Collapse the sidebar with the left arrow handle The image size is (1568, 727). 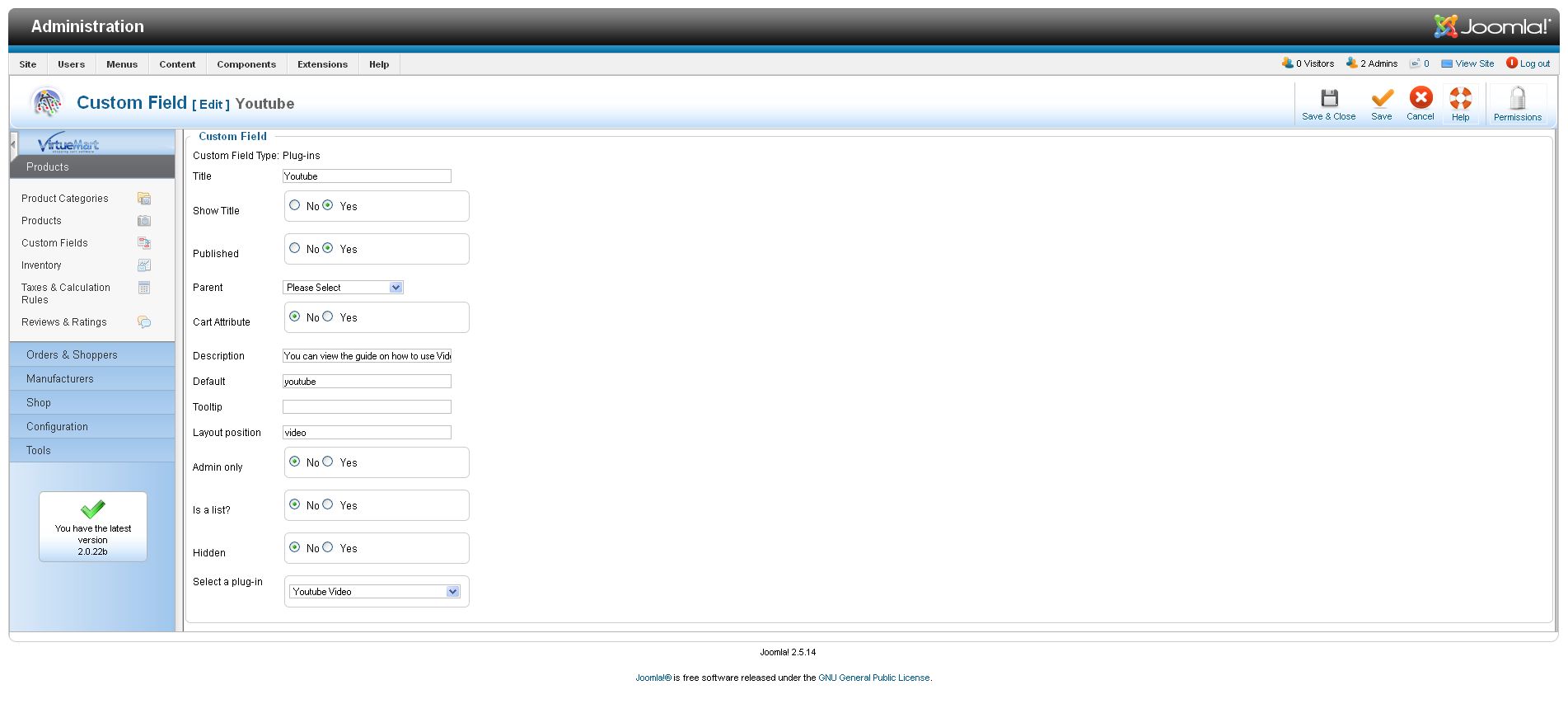click(x=13, y=145)
